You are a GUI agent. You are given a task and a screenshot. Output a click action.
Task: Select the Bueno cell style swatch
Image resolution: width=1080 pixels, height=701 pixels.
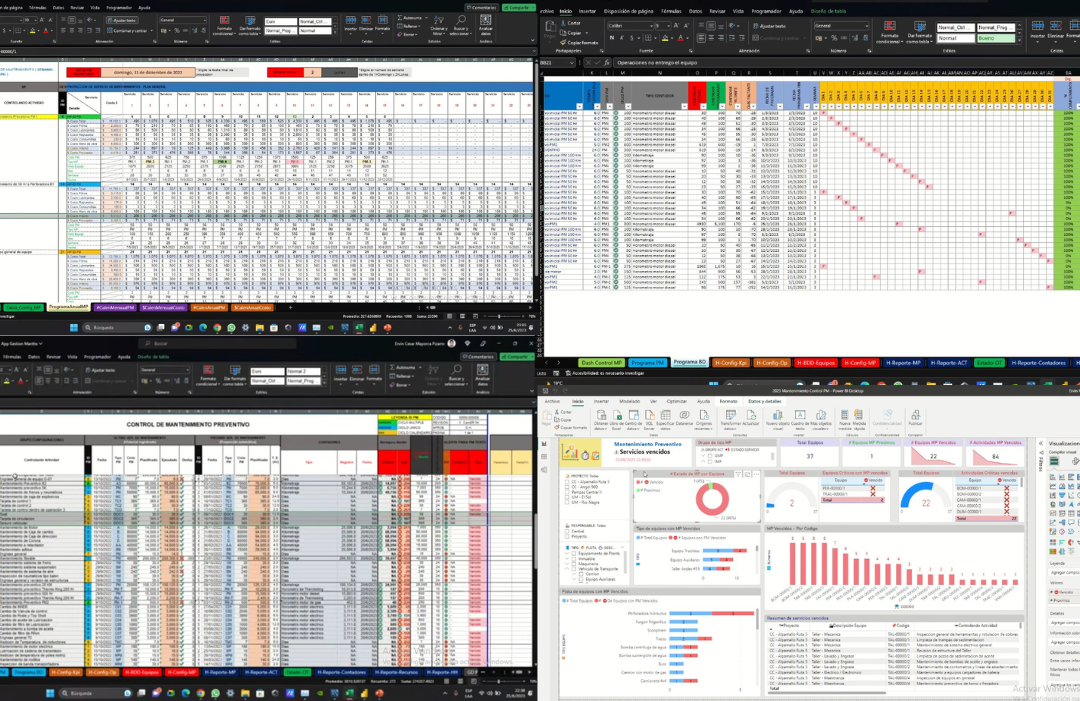(x=996, y=38)
